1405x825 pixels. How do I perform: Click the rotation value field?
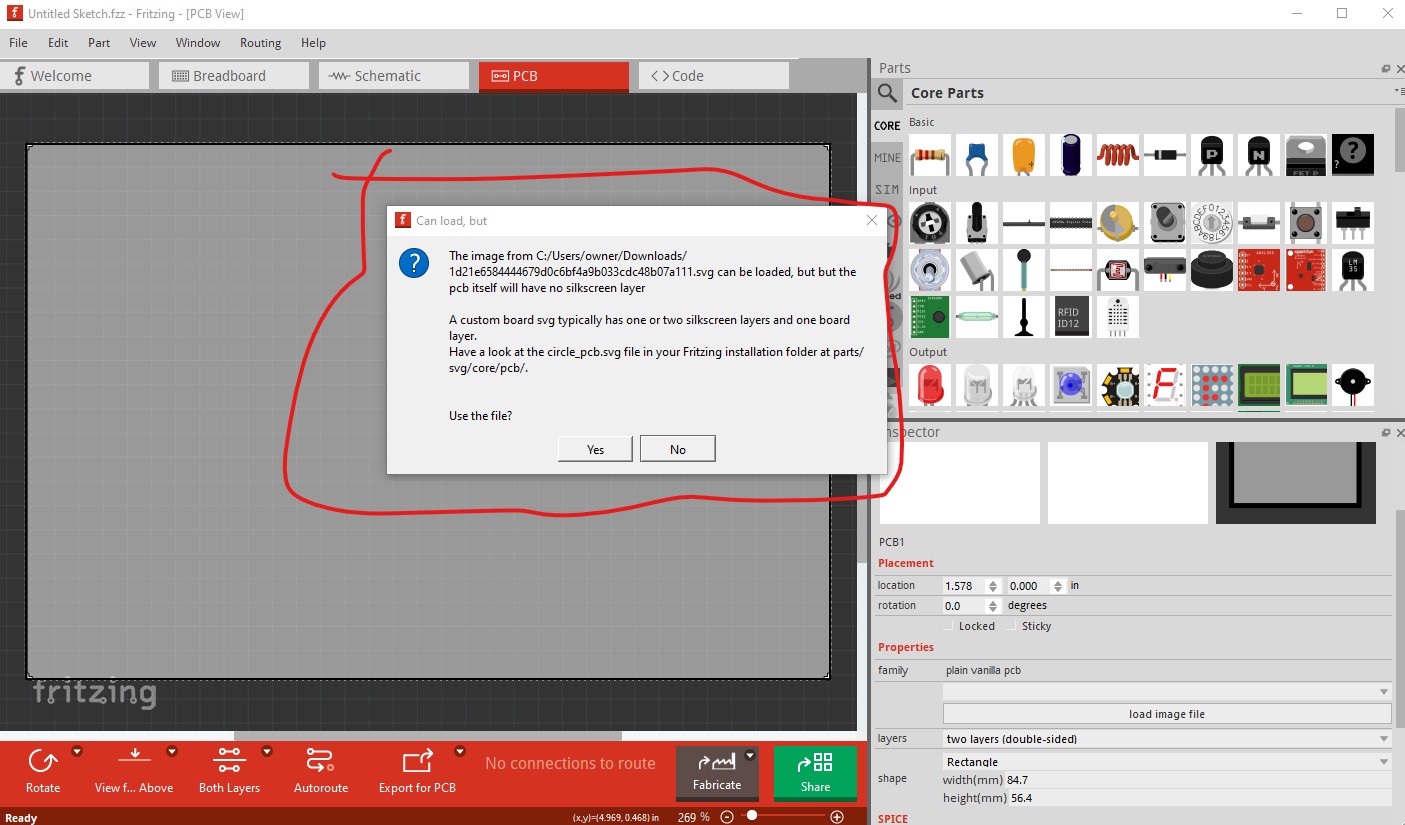[965, 606]
